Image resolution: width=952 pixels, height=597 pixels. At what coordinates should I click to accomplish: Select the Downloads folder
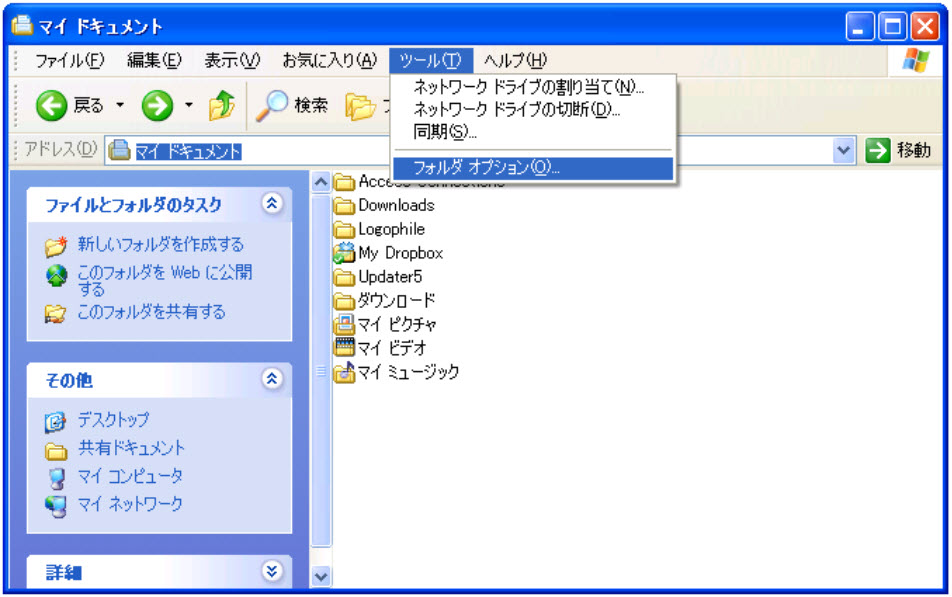[x=395, y=205]
